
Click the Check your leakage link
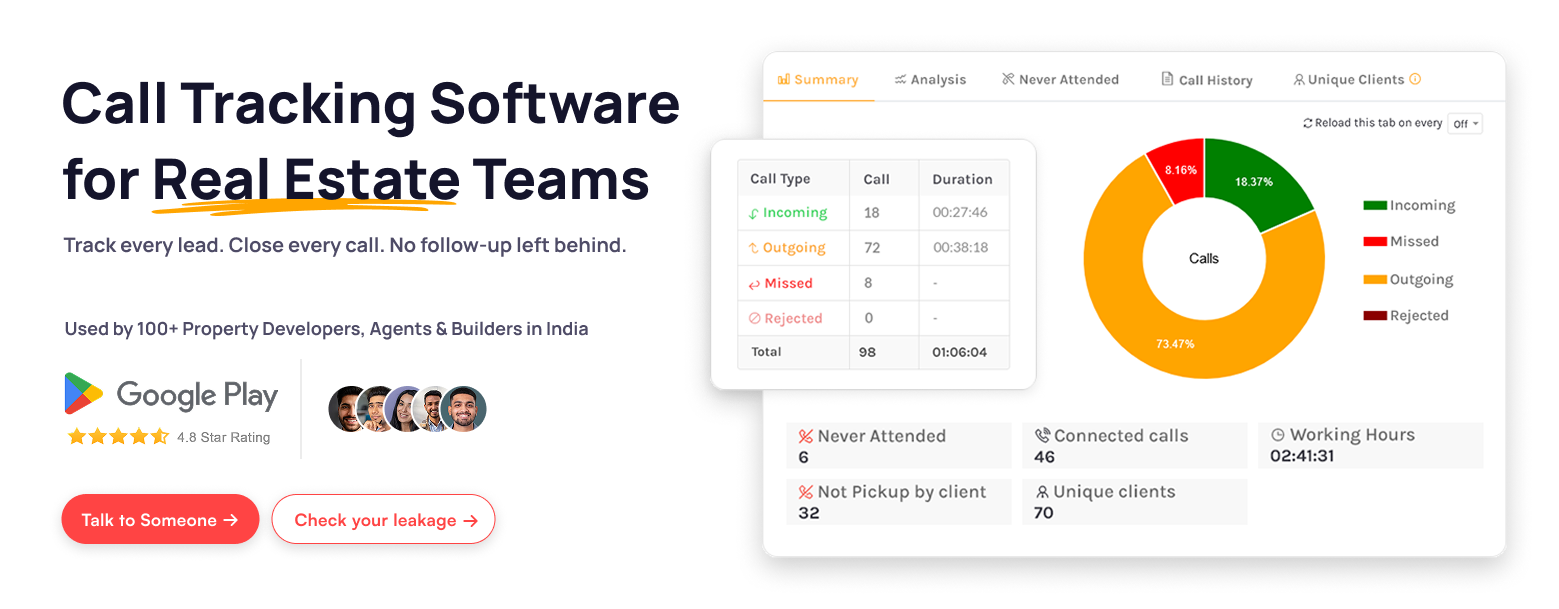tap(383, 519)
